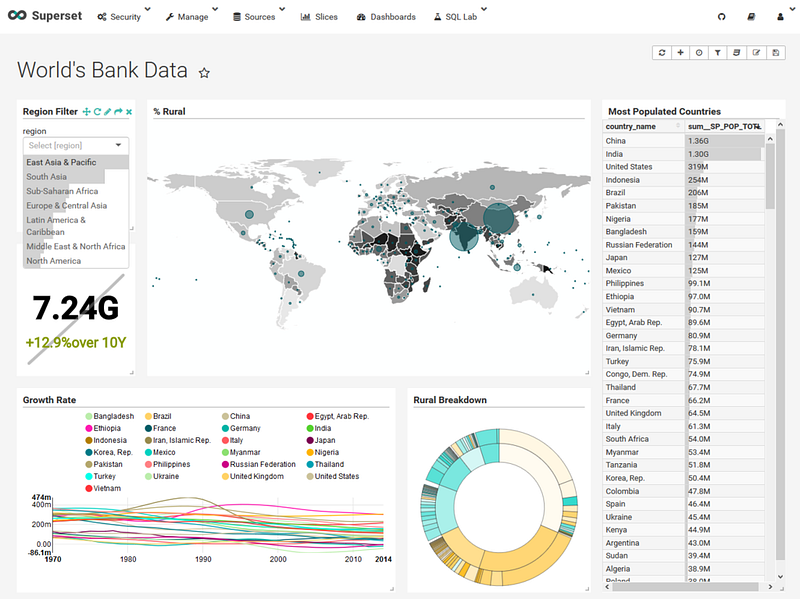Open the documentation book icon
Screen dimensions: 800x599
click(751, 17)
